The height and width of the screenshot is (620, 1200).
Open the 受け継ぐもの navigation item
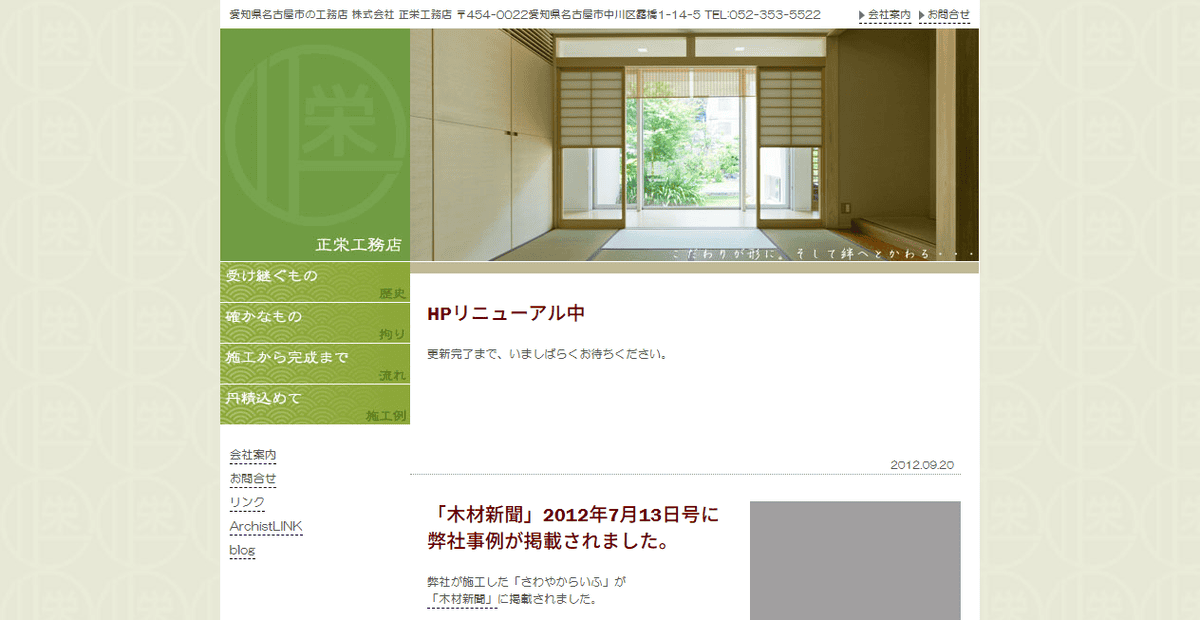coord(270,276)
